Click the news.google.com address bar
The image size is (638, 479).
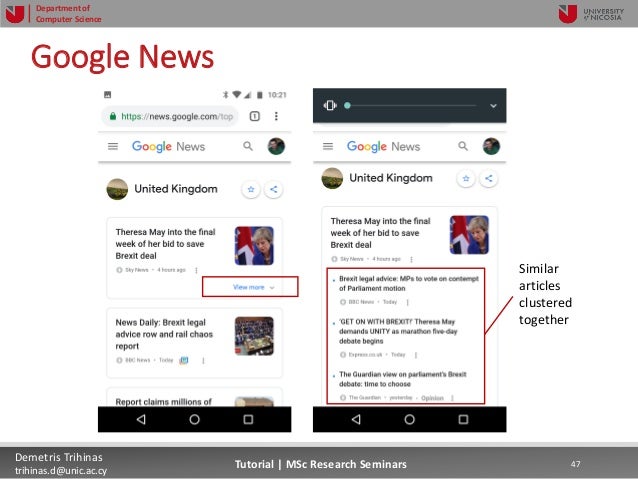tap(170, 116)
